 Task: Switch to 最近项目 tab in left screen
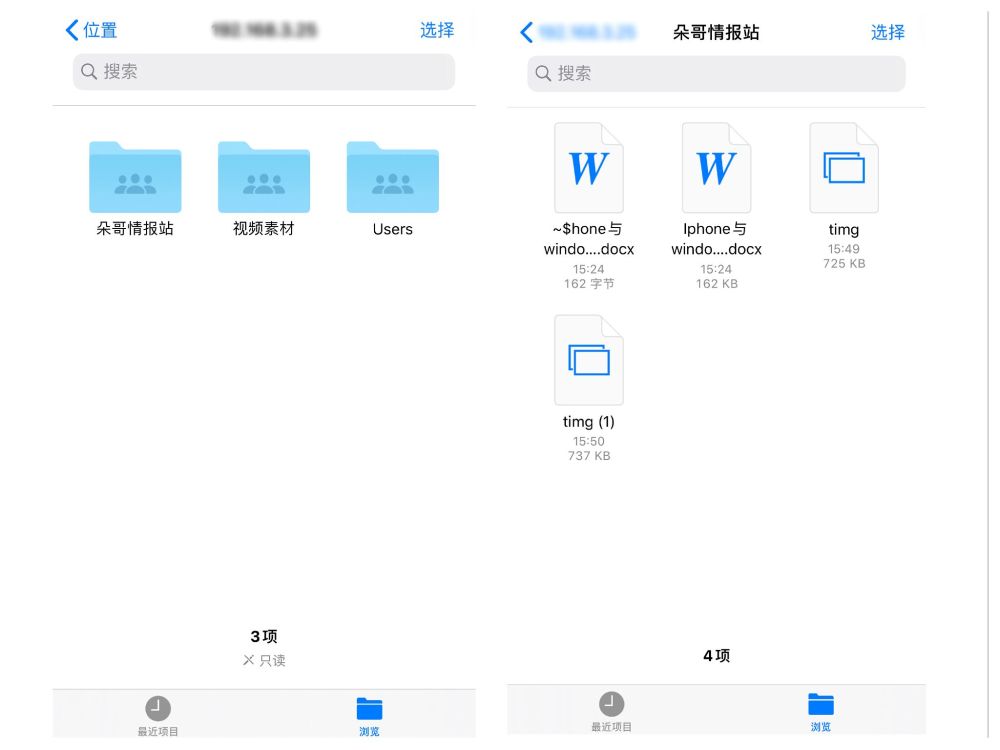[x=158, y=716]
